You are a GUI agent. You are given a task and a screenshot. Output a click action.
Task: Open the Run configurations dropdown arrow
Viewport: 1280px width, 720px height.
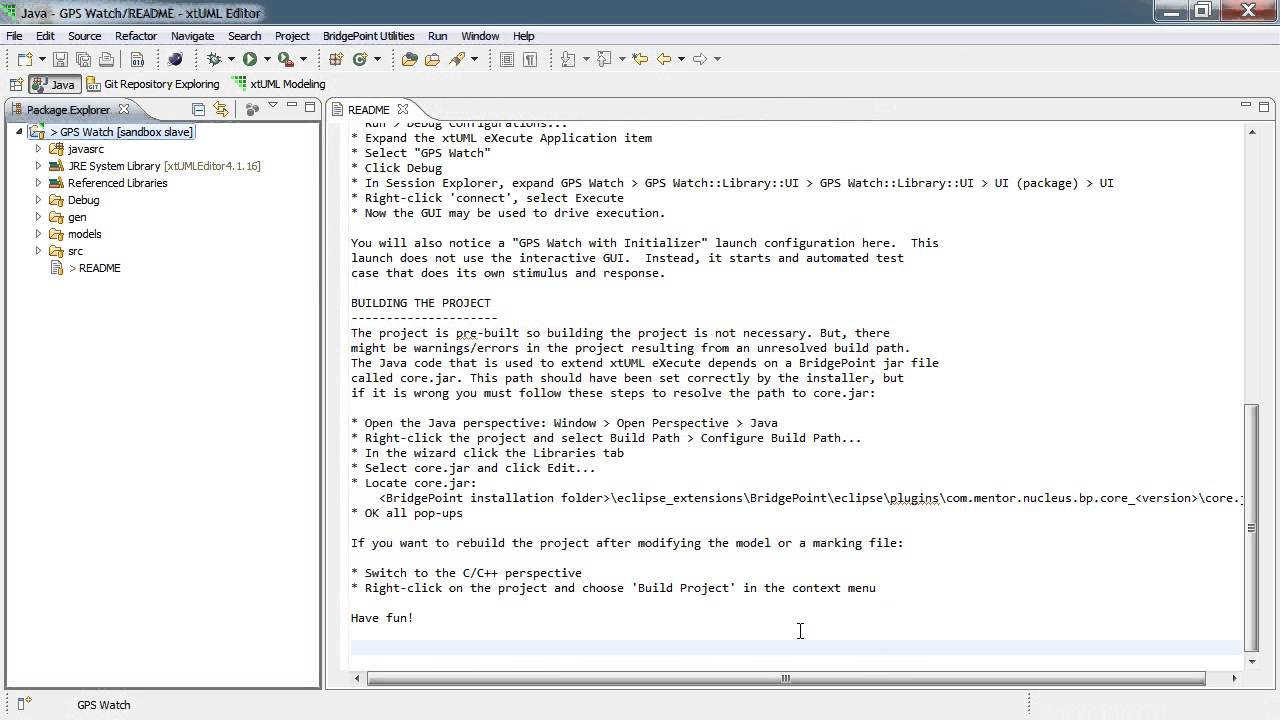point(267,59)
